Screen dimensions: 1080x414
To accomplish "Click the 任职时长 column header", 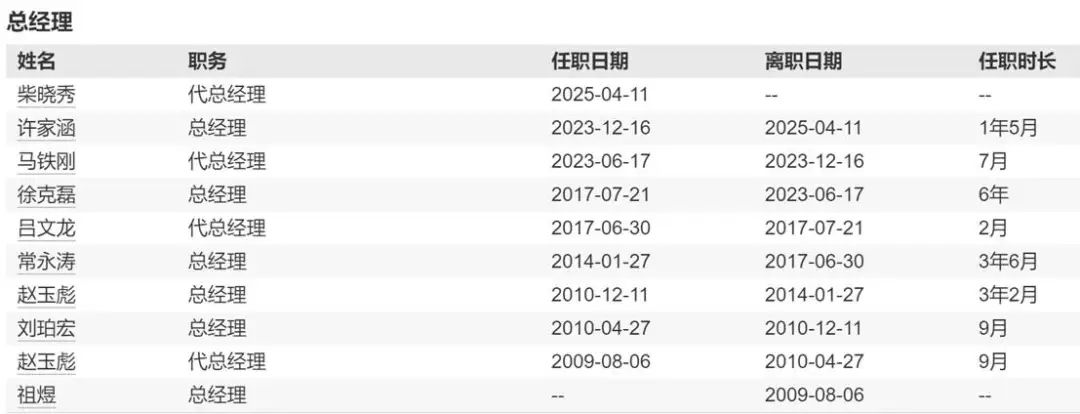I will 1017,61.
